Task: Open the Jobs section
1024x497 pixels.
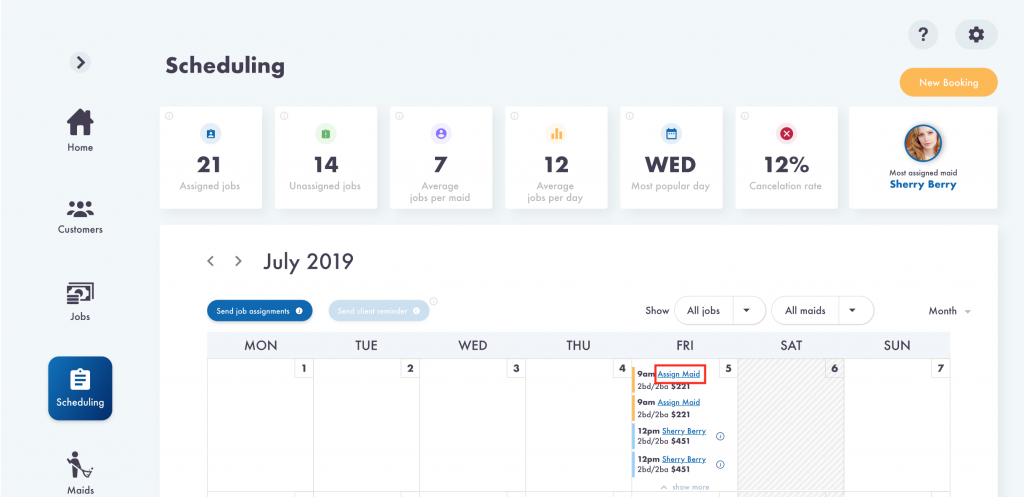Action: click(80, 302)
